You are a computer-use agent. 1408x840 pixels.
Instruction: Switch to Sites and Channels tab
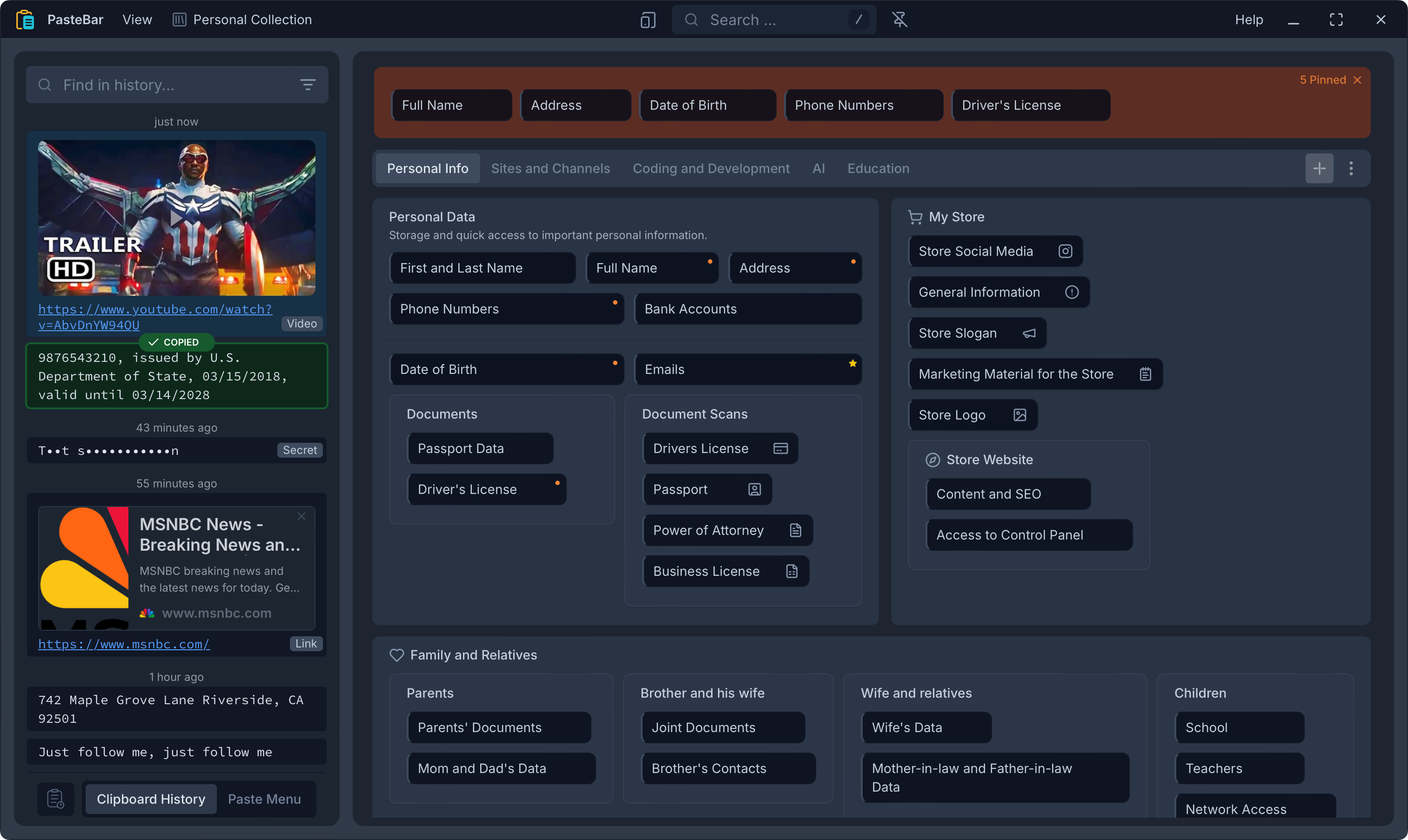click(550, 168)
